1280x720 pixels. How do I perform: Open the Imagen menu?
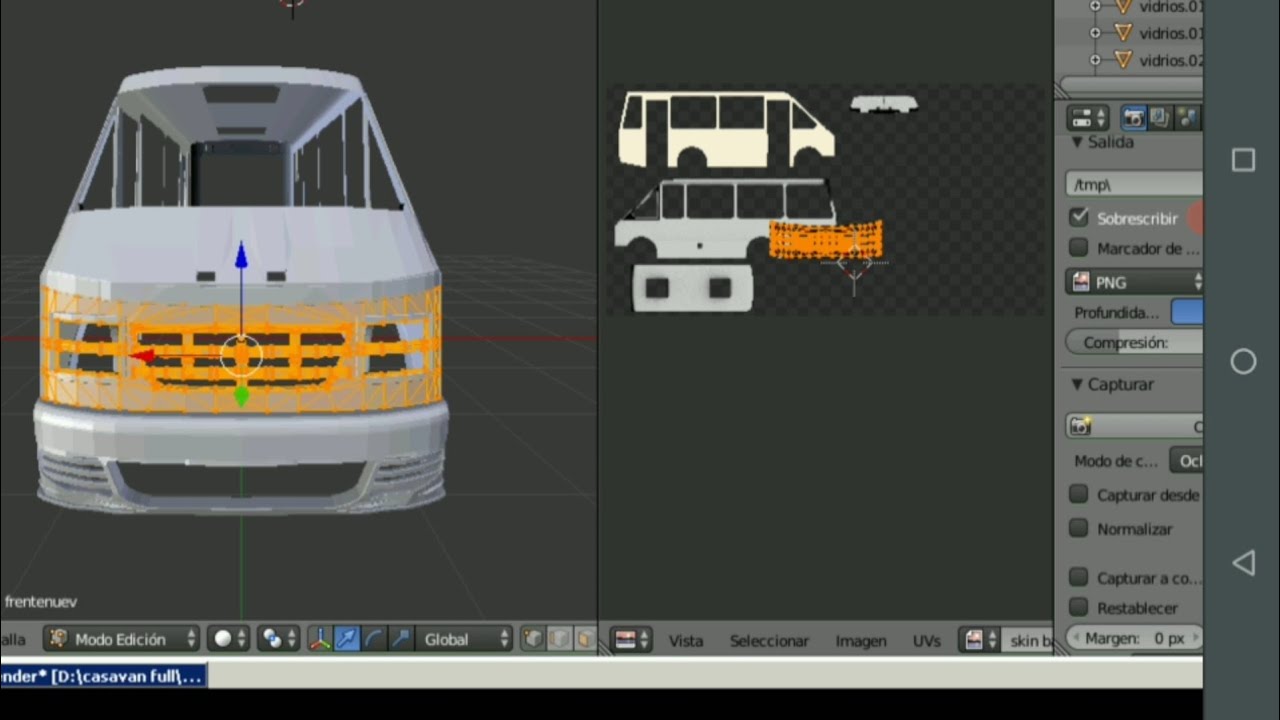click(x=861, y=641)
